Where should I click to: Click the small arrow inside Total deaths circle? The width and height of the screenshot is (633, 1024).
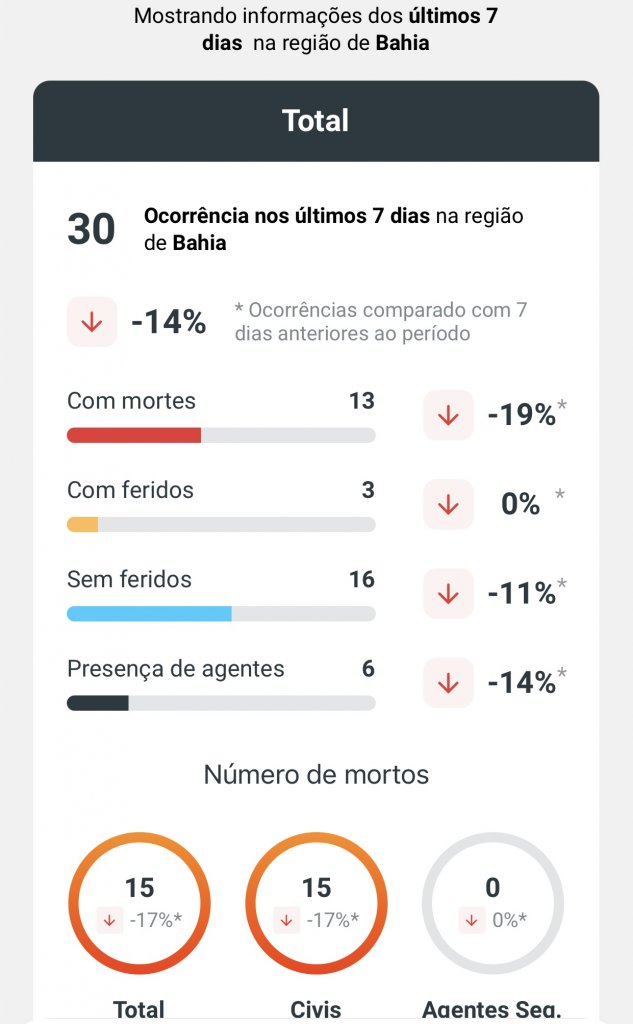point(112,920)
